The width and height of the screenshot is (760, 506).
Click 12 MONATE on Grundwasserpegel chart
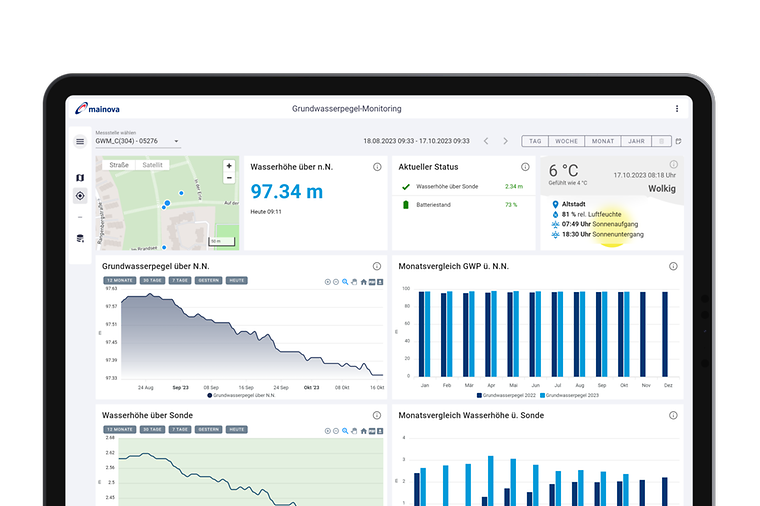coord(120,281)
